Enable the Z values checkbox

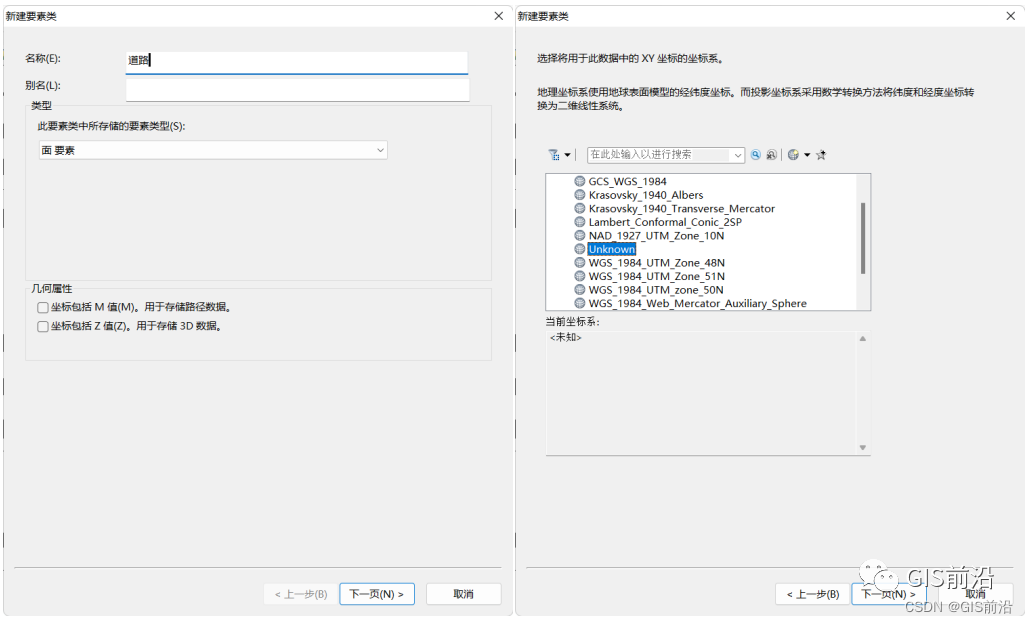click(43, 326)
